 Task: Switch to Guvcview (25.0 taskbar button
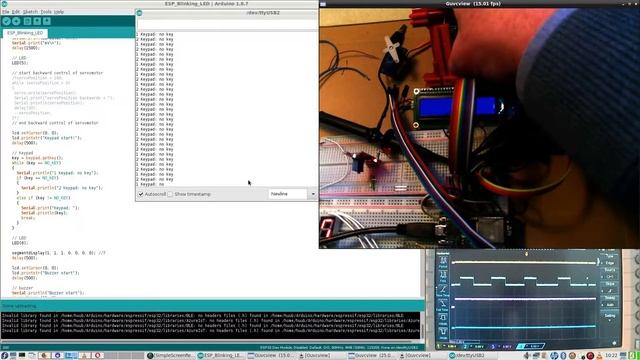(x=372, y=356)
